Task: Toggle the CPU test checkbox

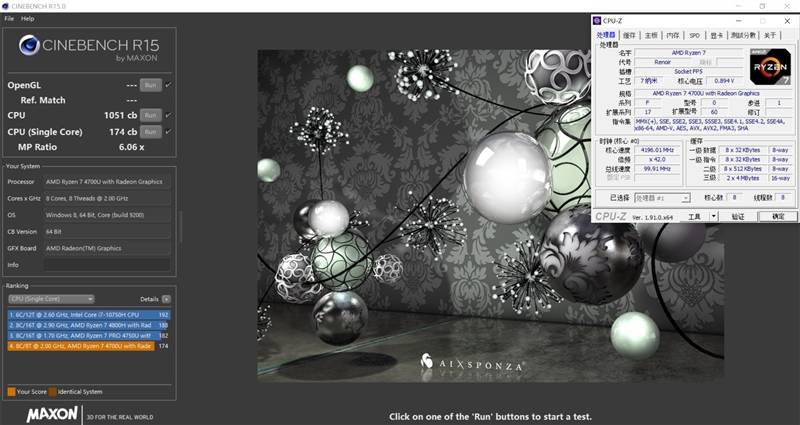Action: [x=167, y=116]
